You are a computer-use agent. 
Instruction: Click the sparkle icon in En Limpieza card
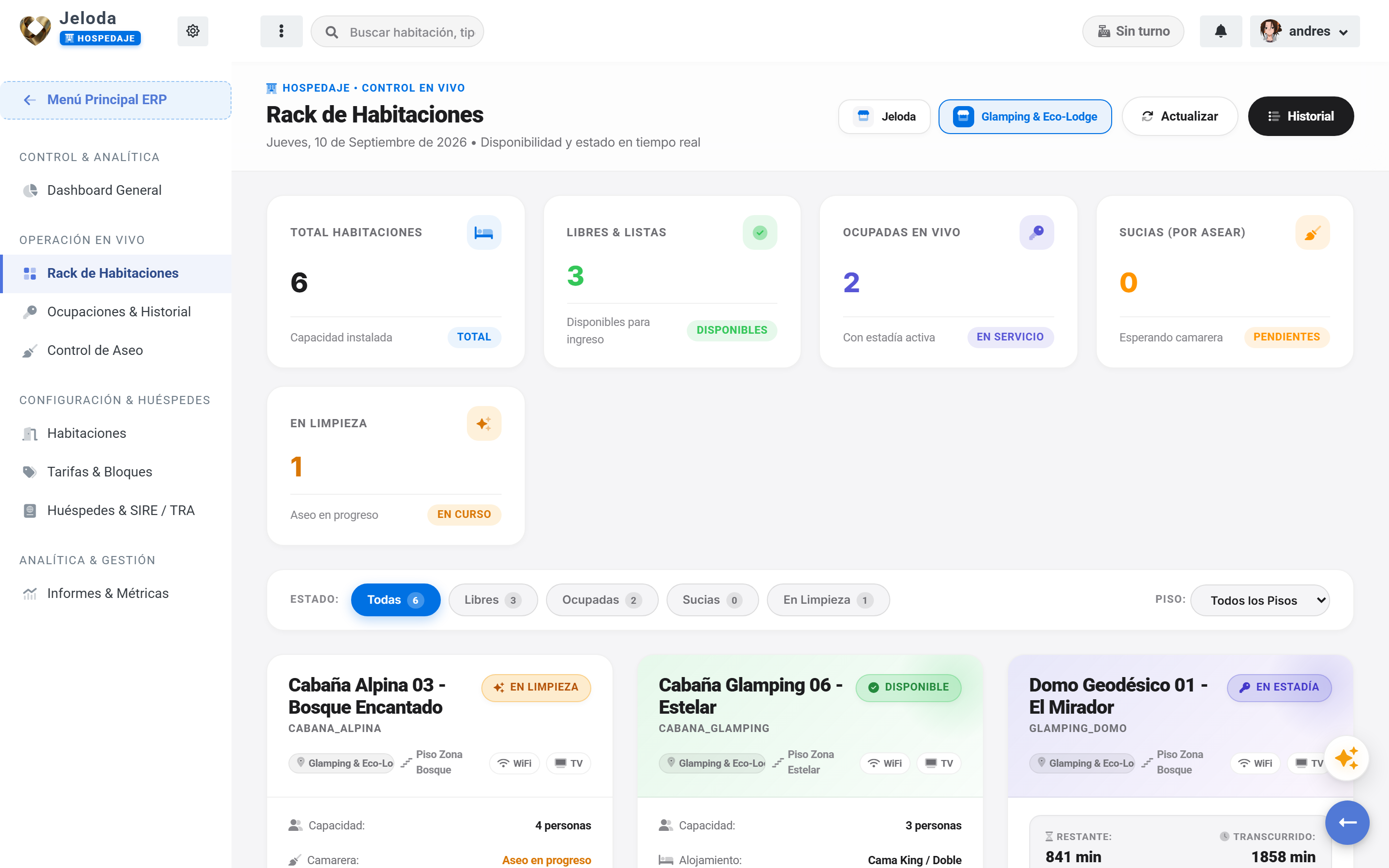pos(484,423)
